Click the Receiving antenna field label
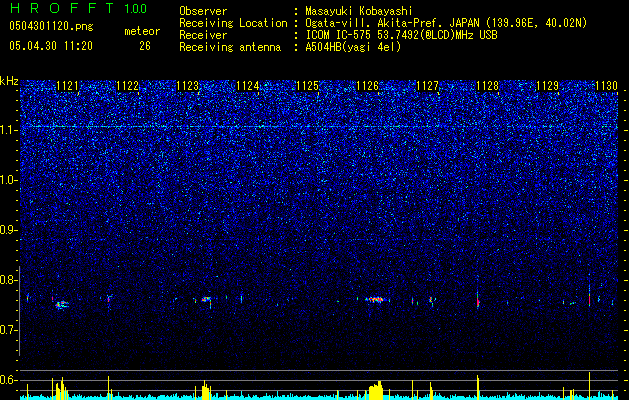 click(230, 47)
